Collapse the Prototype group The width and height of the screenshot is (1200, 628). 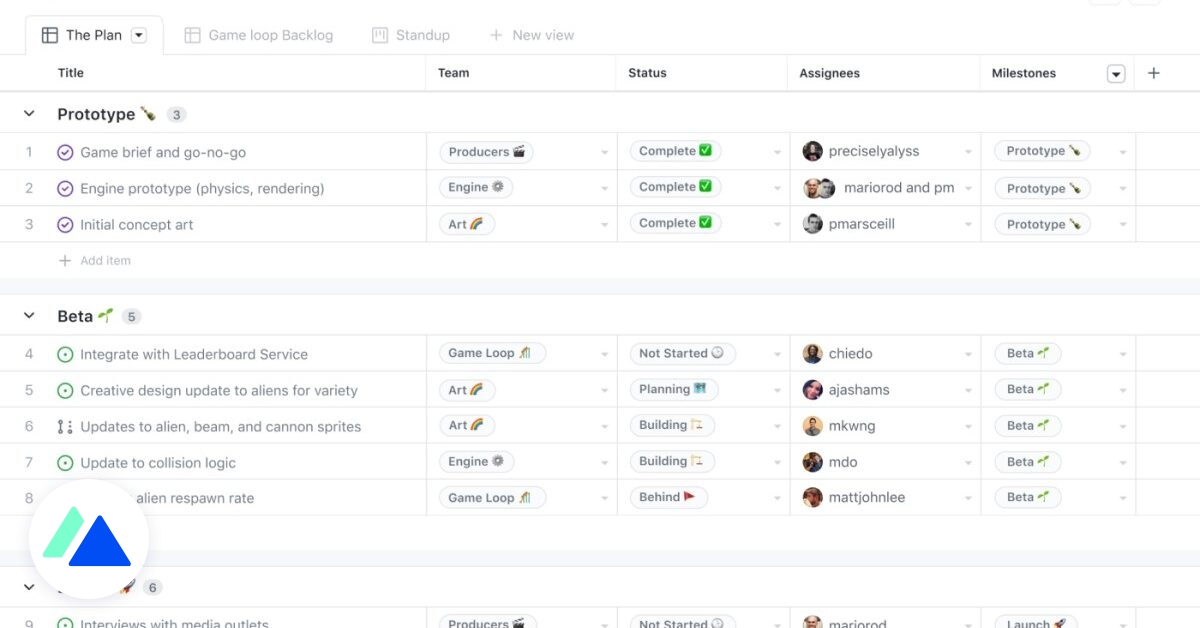29,114
